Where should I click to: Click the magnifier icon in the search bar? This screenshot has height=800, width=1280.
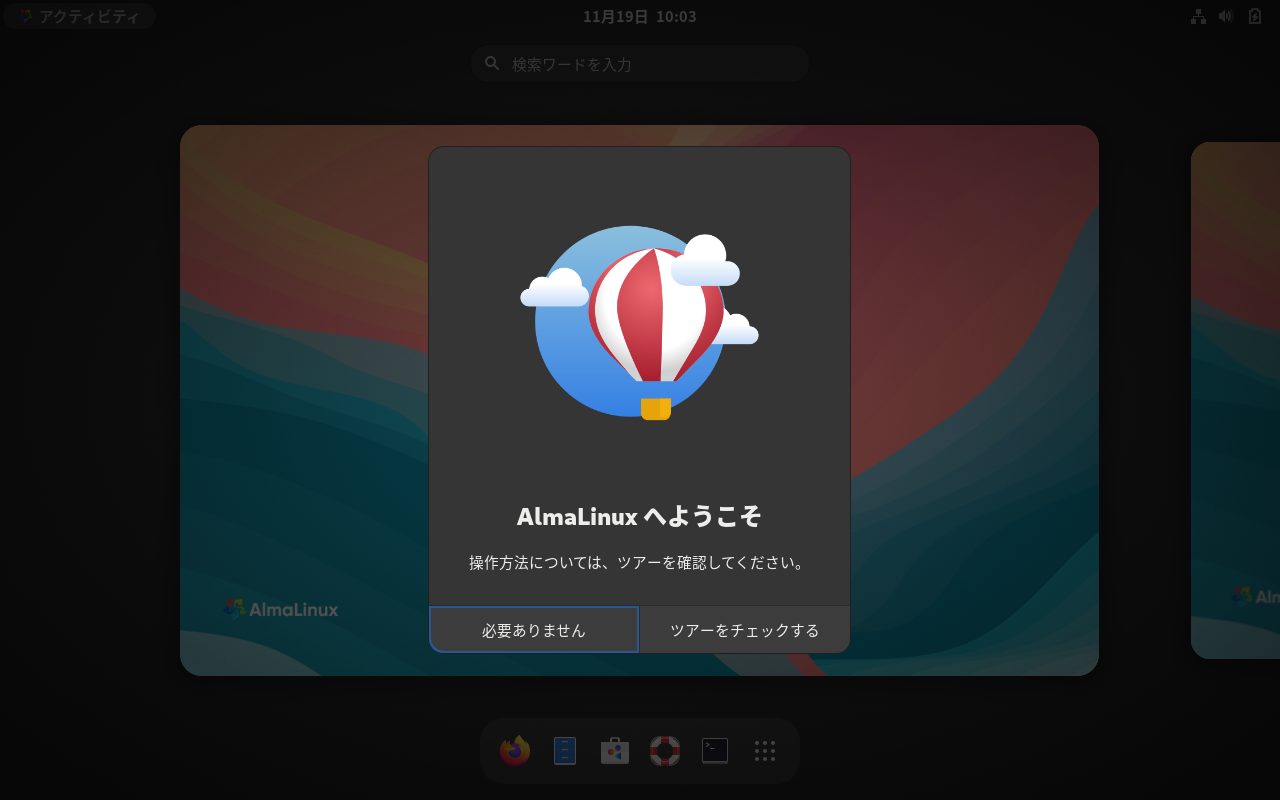click(491, 62)
